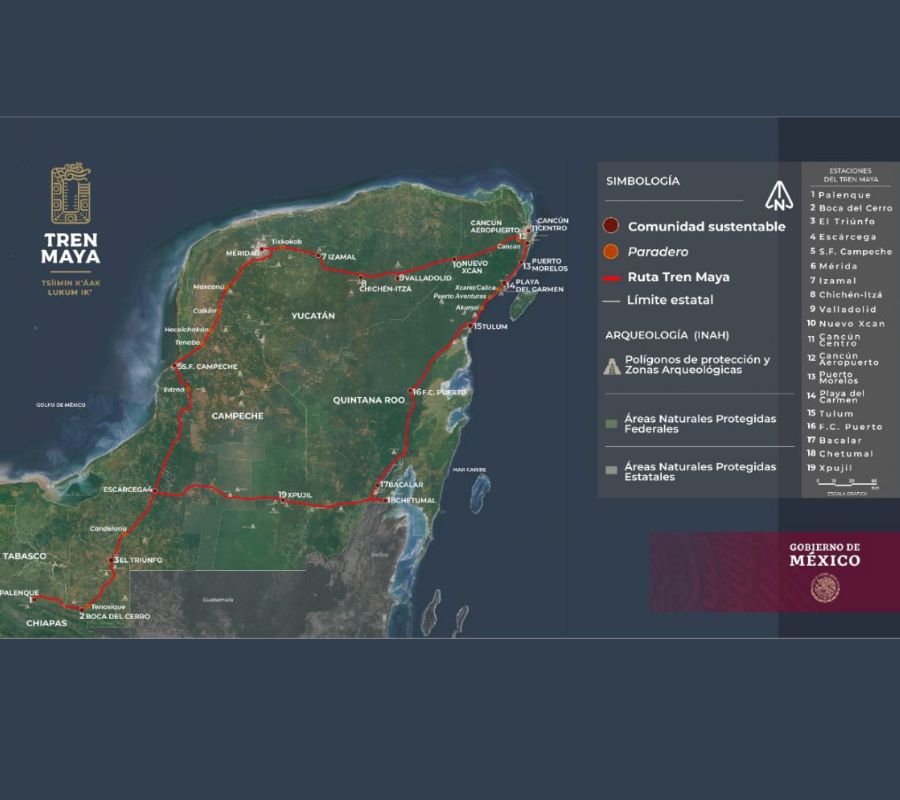Click '5 S.F. Campeche' in station list
900x800 pixels.
coord(851,251)
